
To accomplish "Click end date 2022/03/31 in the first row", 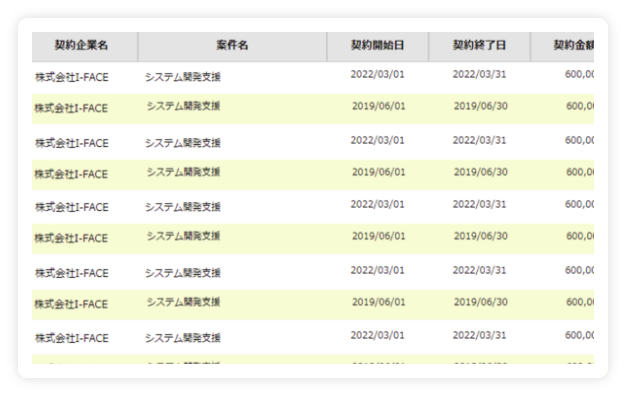I will 479,75.
